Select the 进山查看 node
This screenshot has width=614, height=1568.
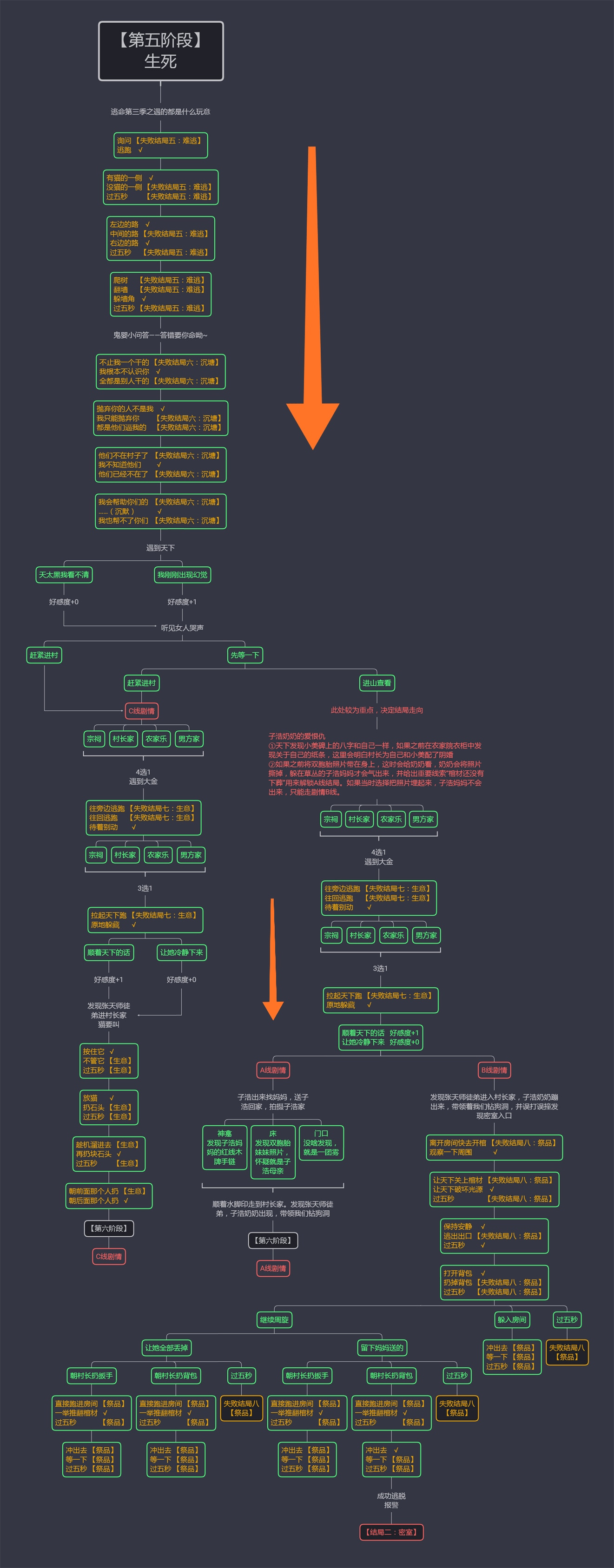377,683
